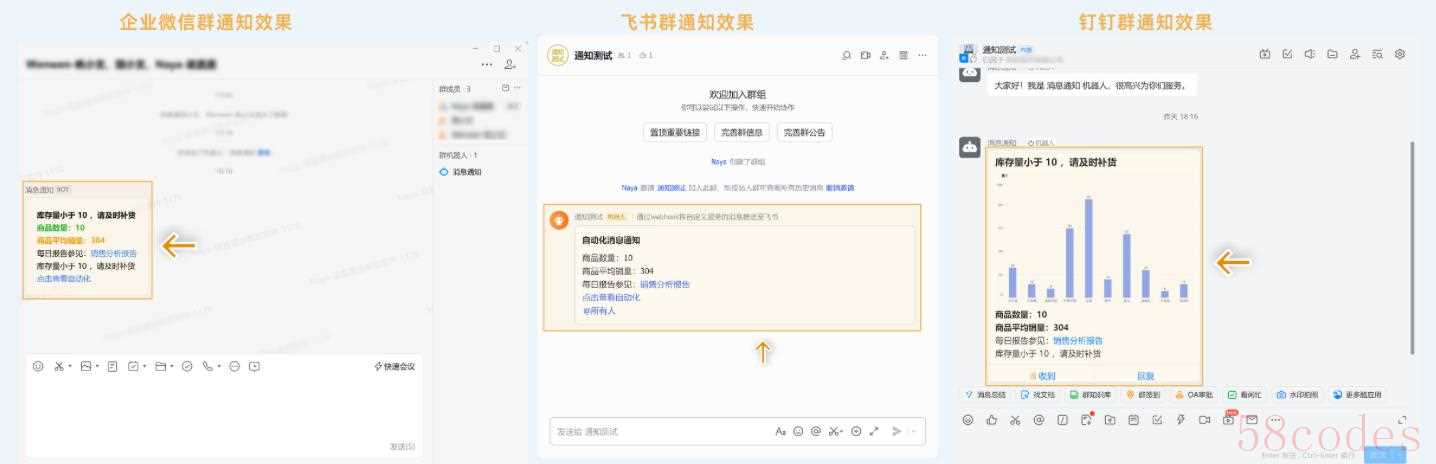Click the plus circle icon in Feishu input

click(x=856, y=431)
